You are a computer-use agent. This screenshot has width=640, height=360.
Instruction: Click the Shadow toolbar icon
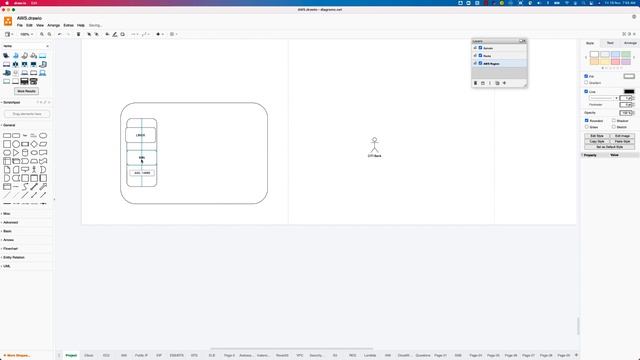click(122, 34)
